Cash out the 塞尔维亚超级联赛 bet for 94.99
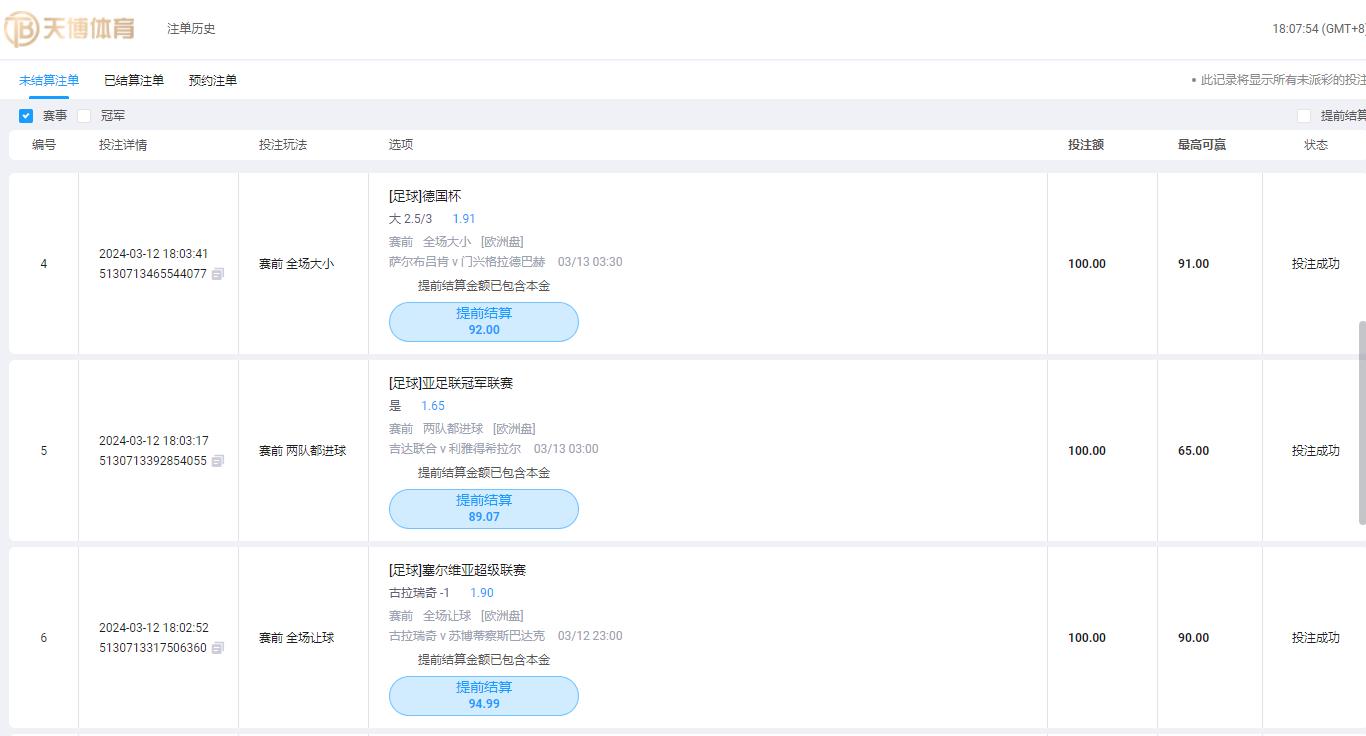 coord(484,696)
